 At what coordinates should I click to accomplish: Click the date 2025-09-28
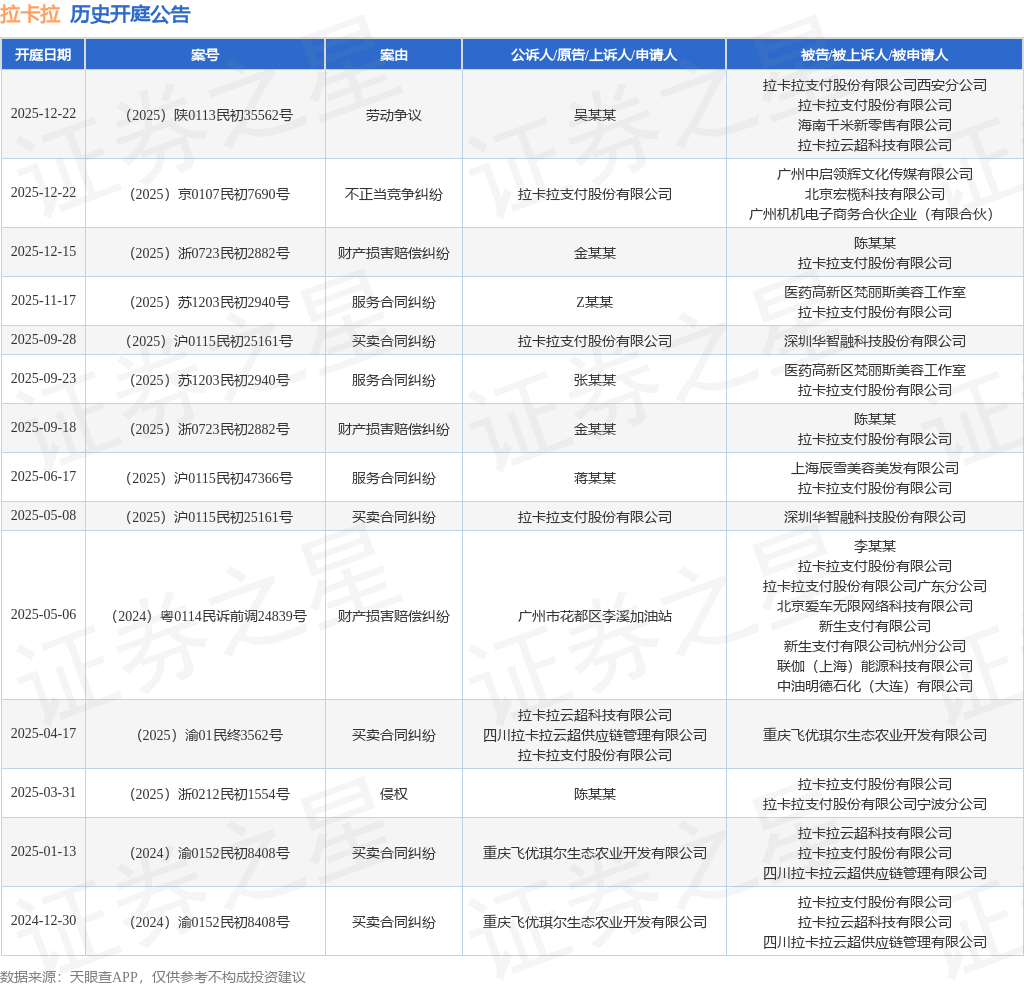pos(43,340)
